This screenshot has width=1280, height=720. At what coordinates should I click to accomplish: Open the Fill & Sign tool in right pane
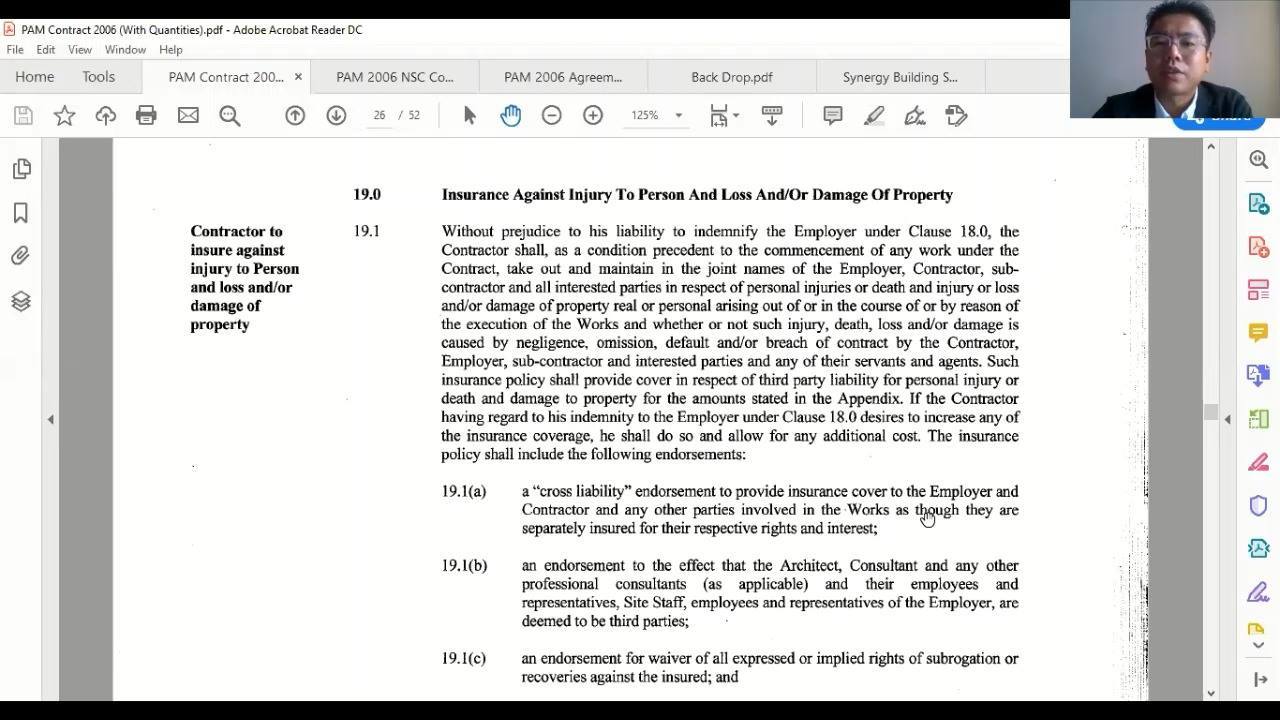coord(1258,592)
